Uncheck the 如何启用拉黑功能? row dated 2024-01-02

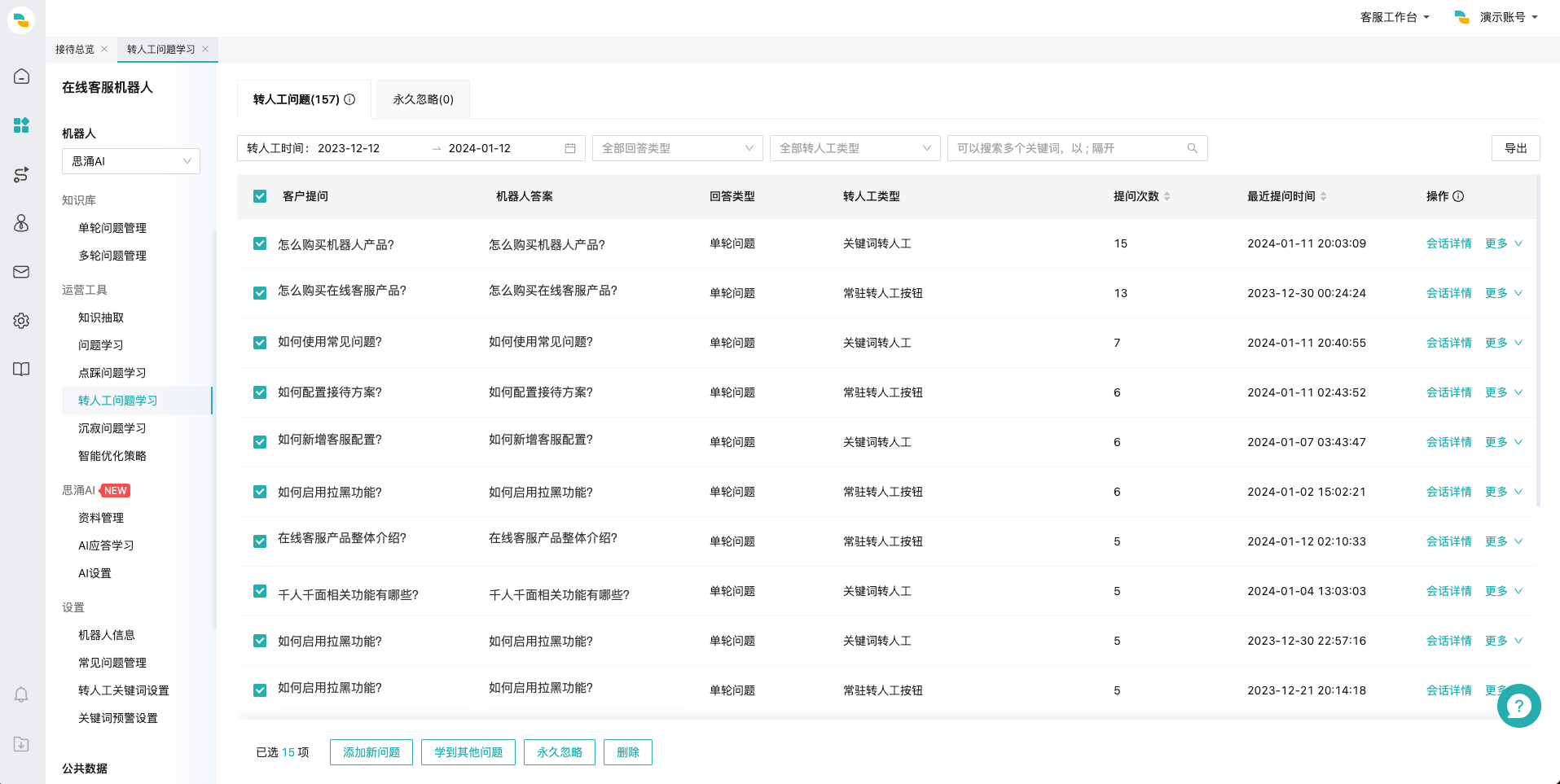point(260,492)
